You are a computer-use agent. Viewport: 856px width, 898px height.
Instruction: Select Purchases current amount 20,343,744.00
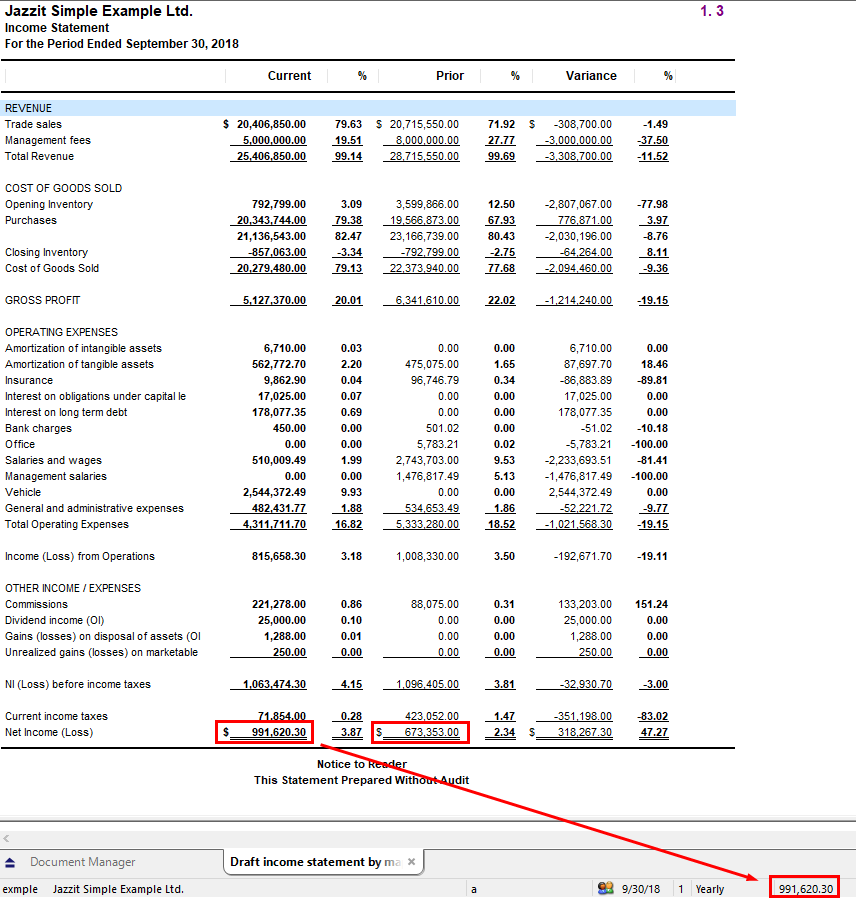coord(271,220)
